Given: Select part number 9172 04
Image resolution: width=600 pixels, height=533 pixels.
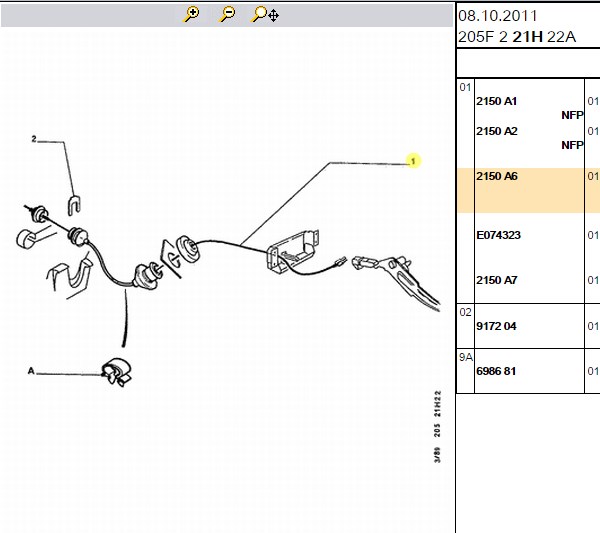Looking at the screenshot, I should click(496, 326).
